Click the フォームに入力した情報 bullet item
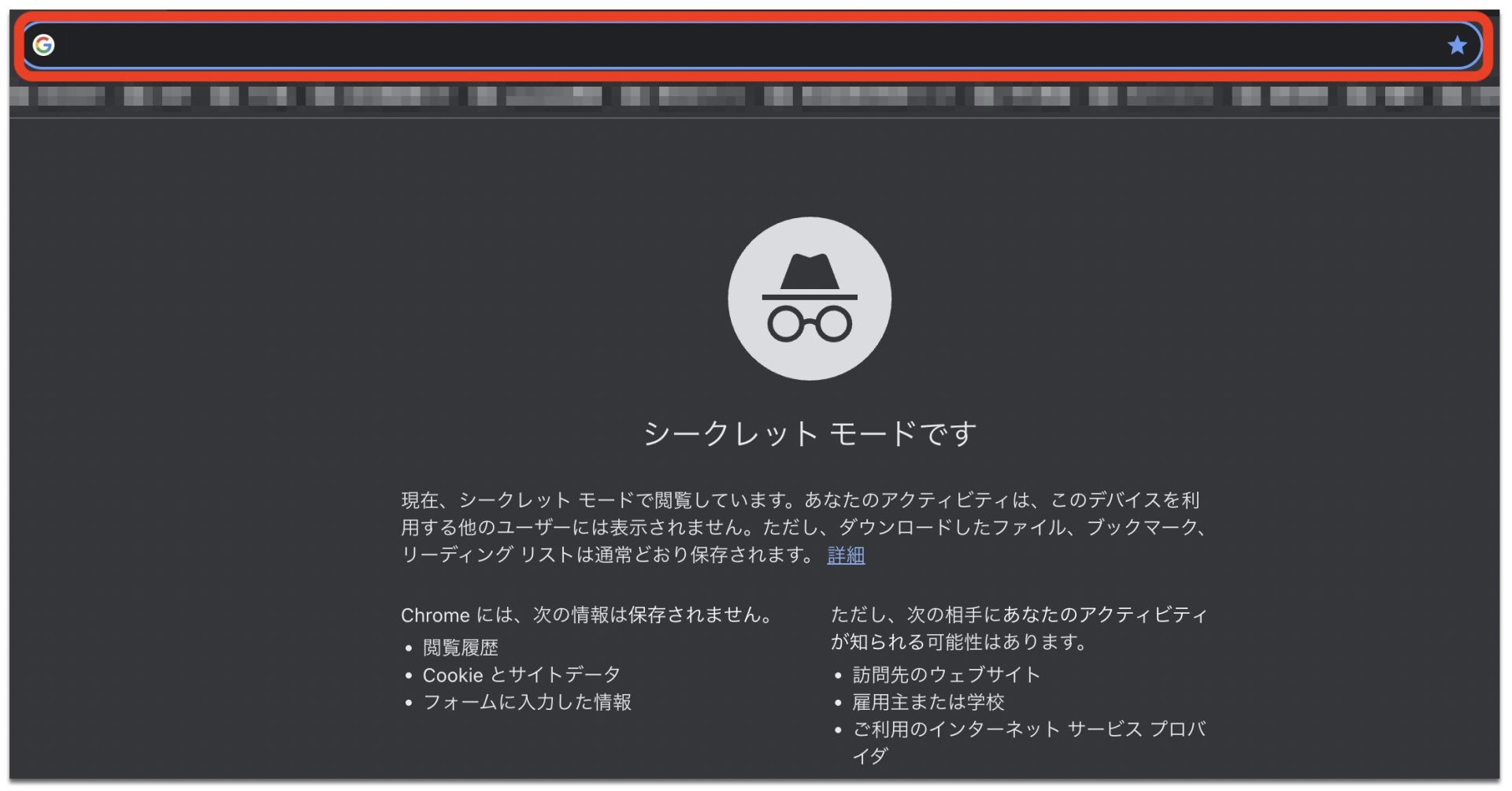1512x791 pixels. 526,702
